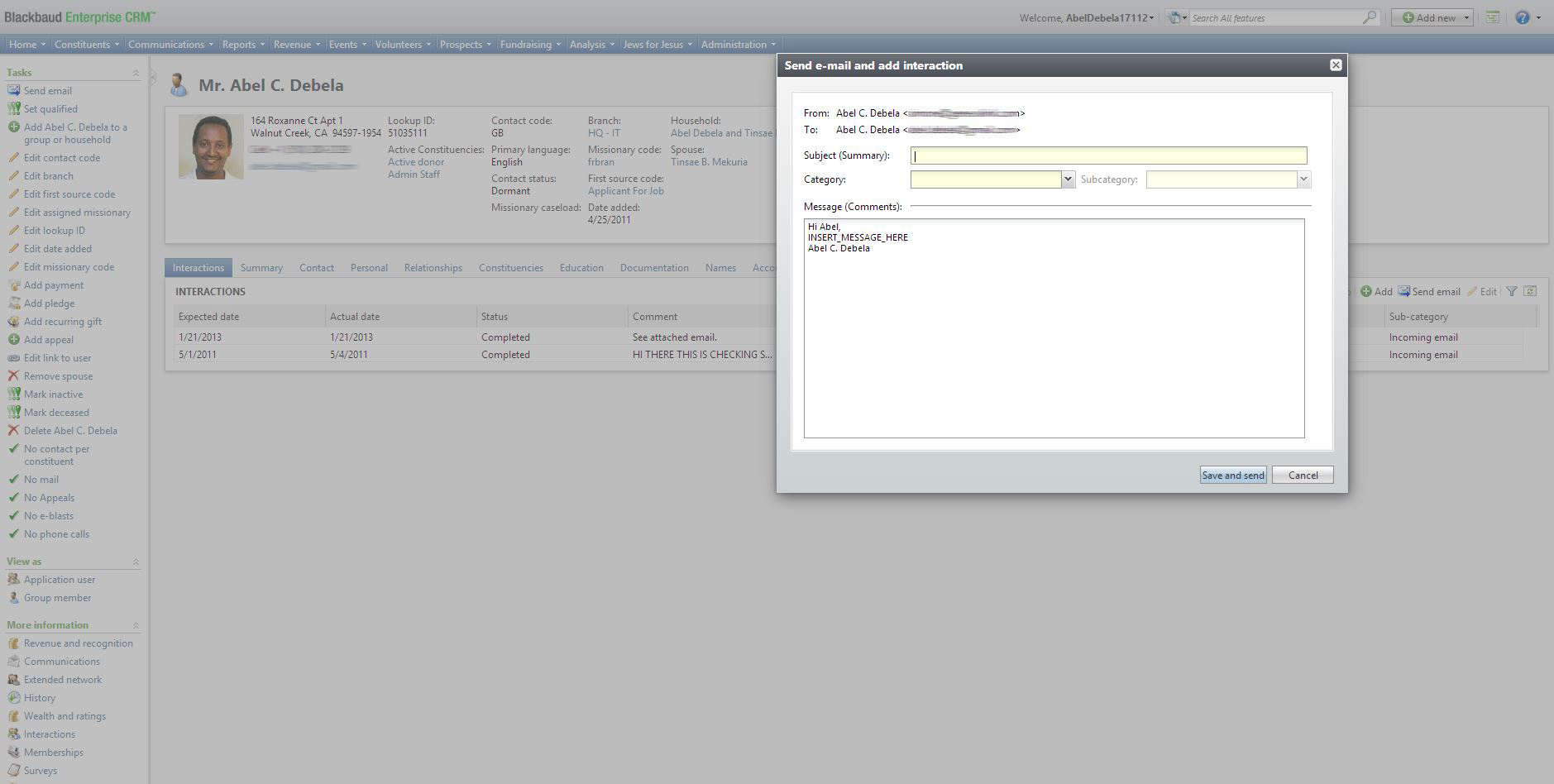The width and height of the screenshot is (1554, 784).
Task: Click the filter funnel icon in Interactions list
Action: coord(1512,291)
